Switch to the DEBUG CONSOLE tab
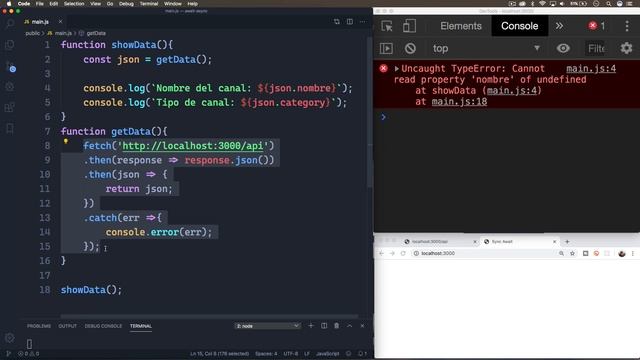 click(103, 326)
